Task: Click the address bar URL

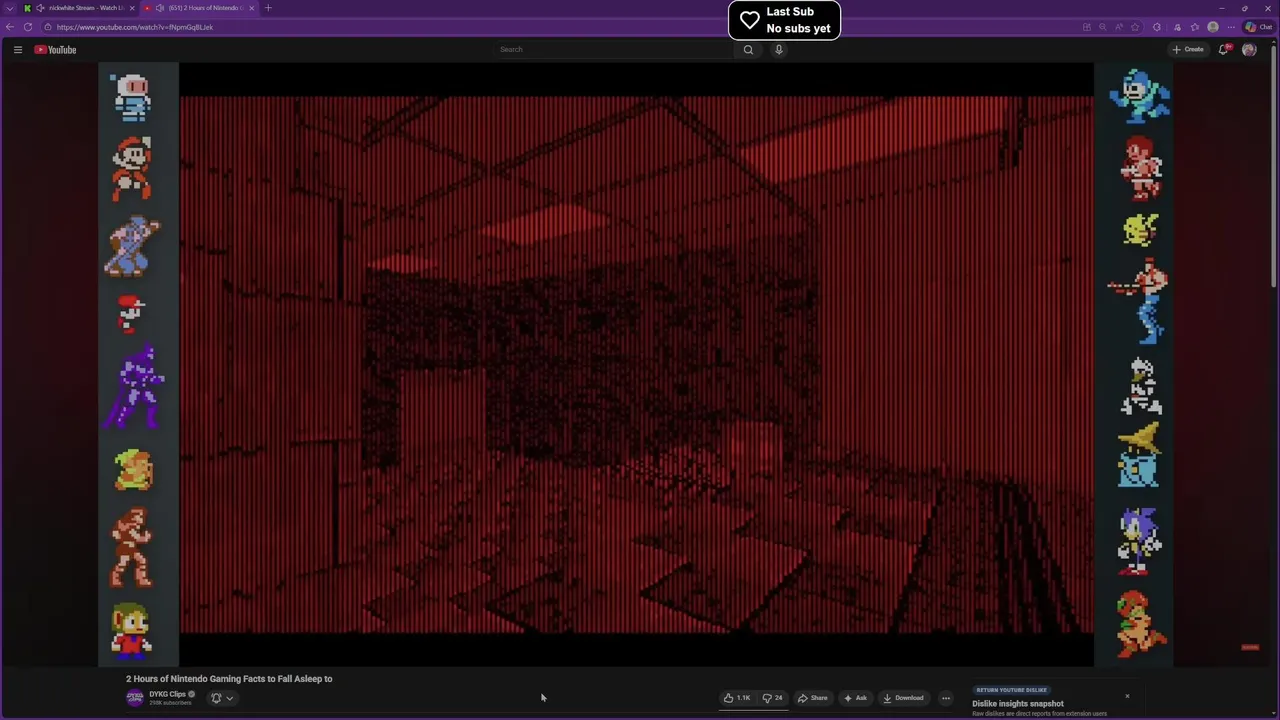Action: 135,27
